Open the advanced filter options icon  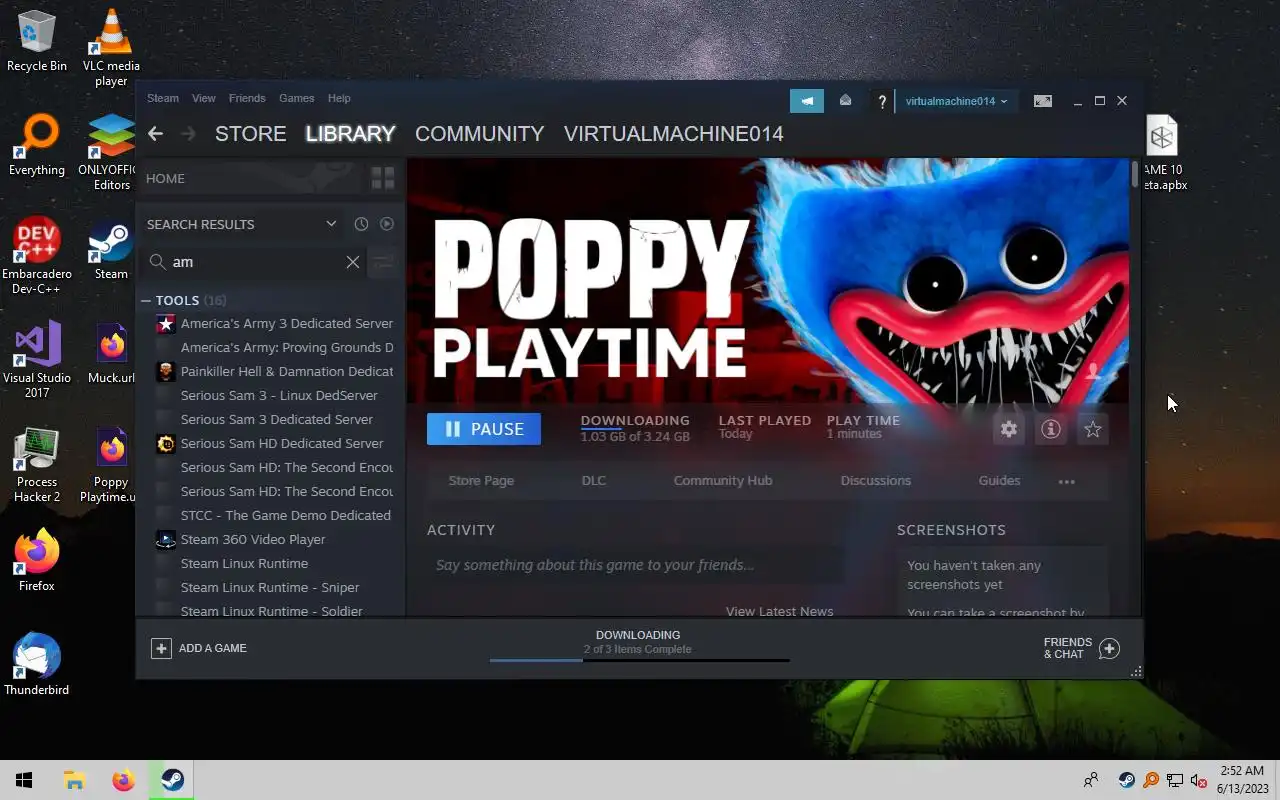pyautogui.click(x=382, y=262)
